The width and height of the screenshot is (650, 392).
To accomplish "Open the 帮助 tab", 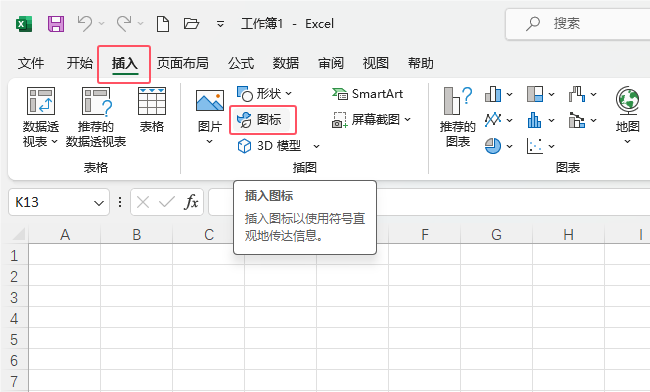I will pos(420,63).
